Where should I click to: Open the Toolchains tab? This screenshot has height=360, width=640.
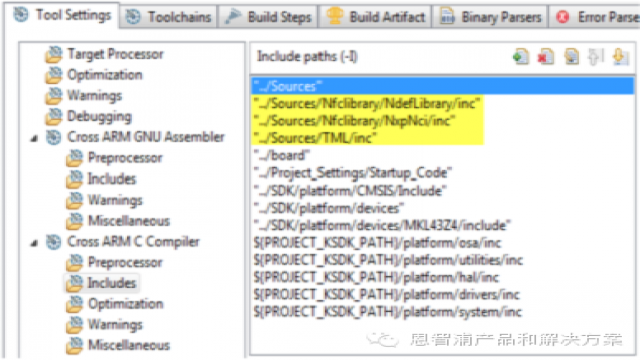(x=168, y=17)
